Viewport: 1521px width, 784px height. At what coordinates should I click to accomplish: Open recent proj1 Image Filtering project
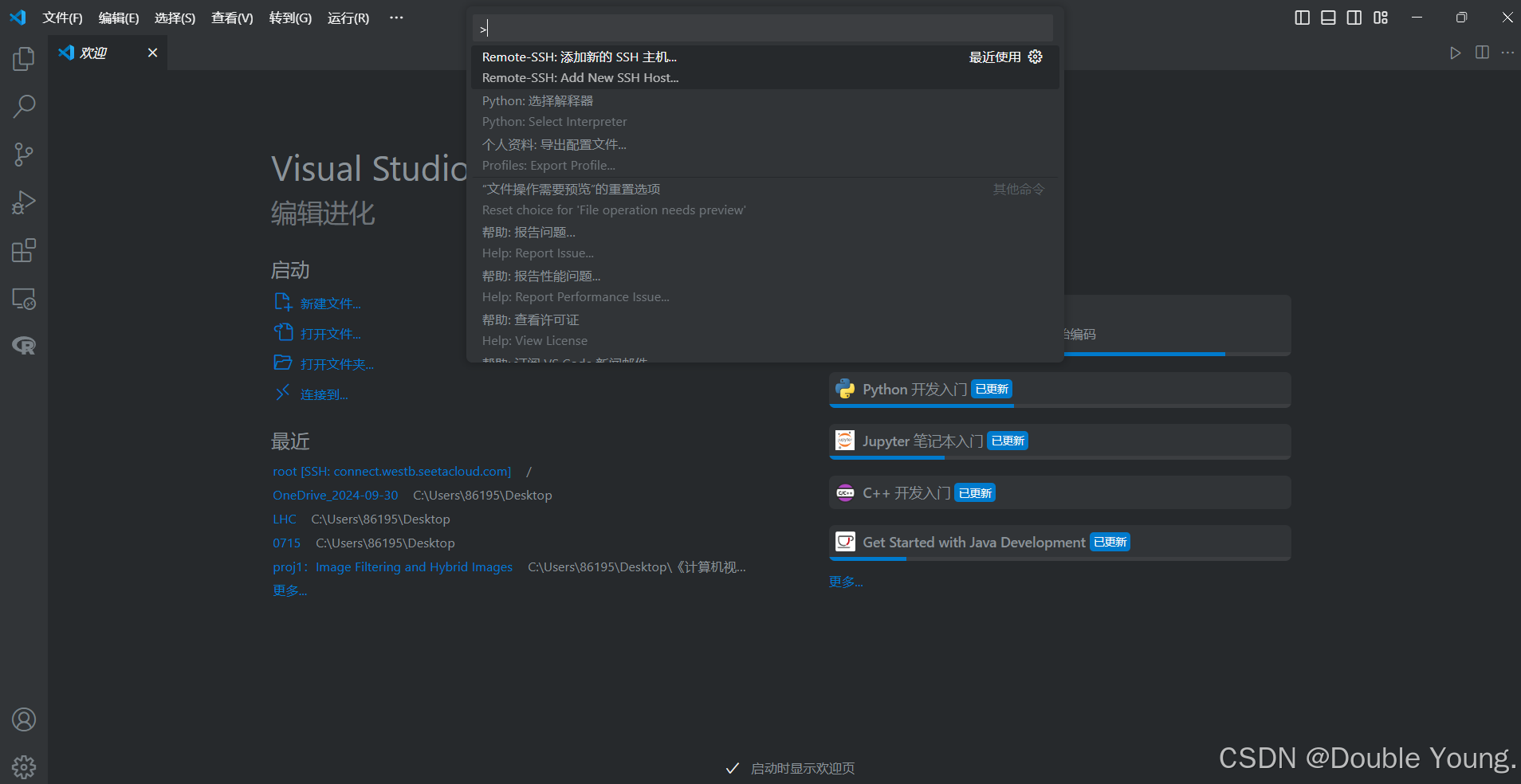point(392,567)
